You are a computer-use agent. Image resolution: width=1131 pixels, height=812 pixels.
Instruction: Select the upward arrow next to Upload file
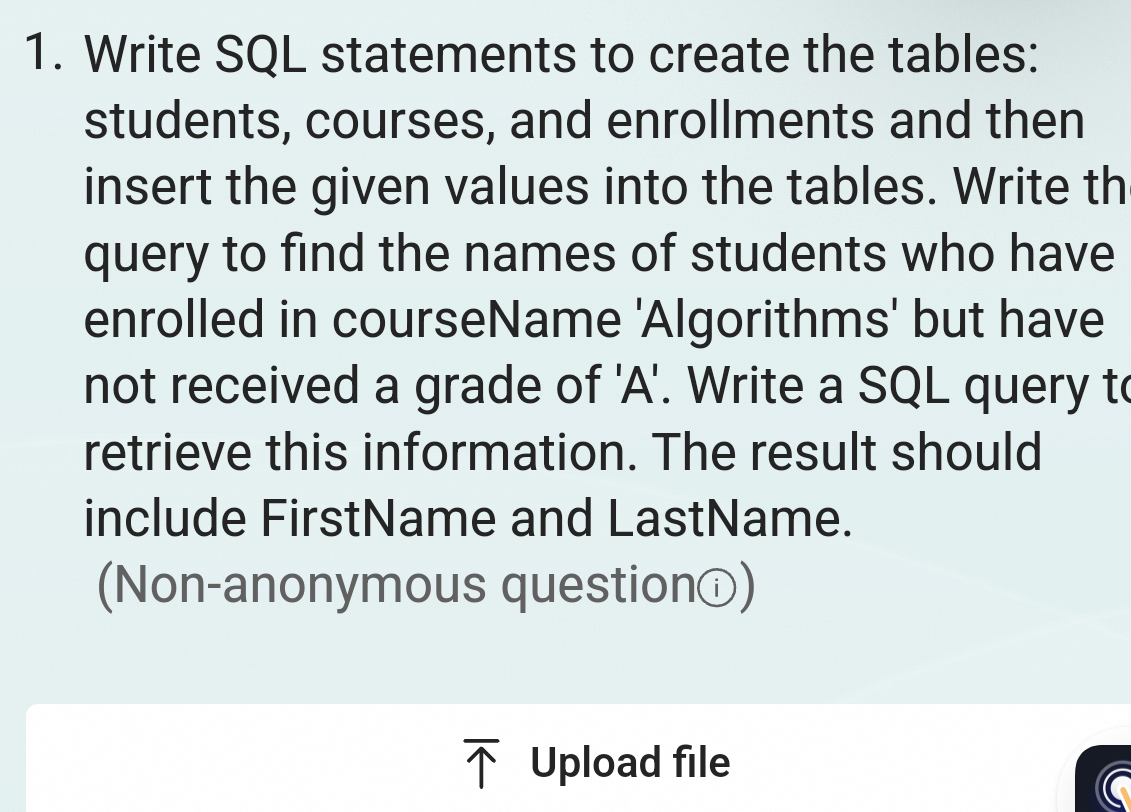[x=483, y=762]
